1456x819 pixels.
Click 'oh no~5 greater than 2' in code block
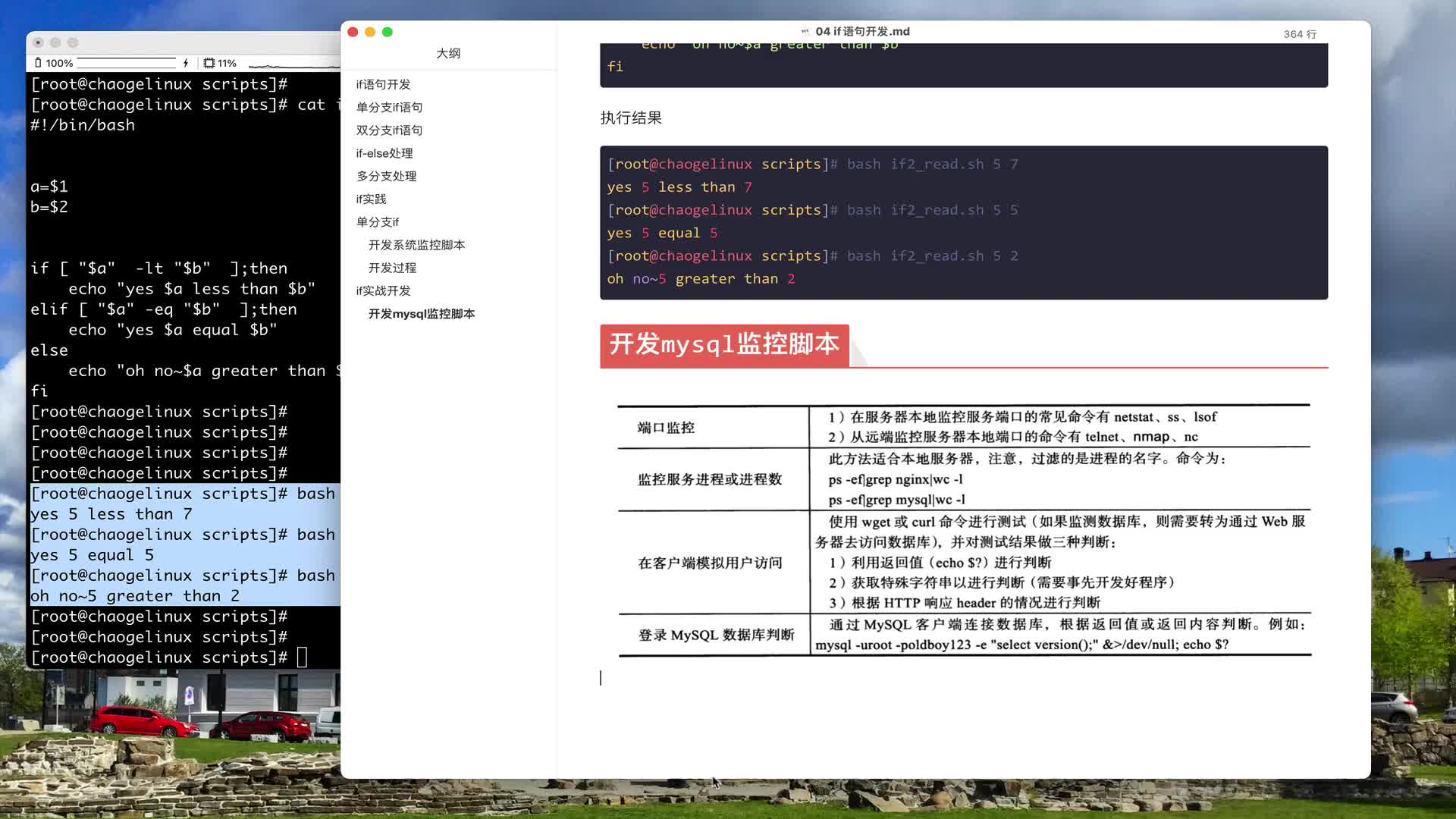coord(701,279)
